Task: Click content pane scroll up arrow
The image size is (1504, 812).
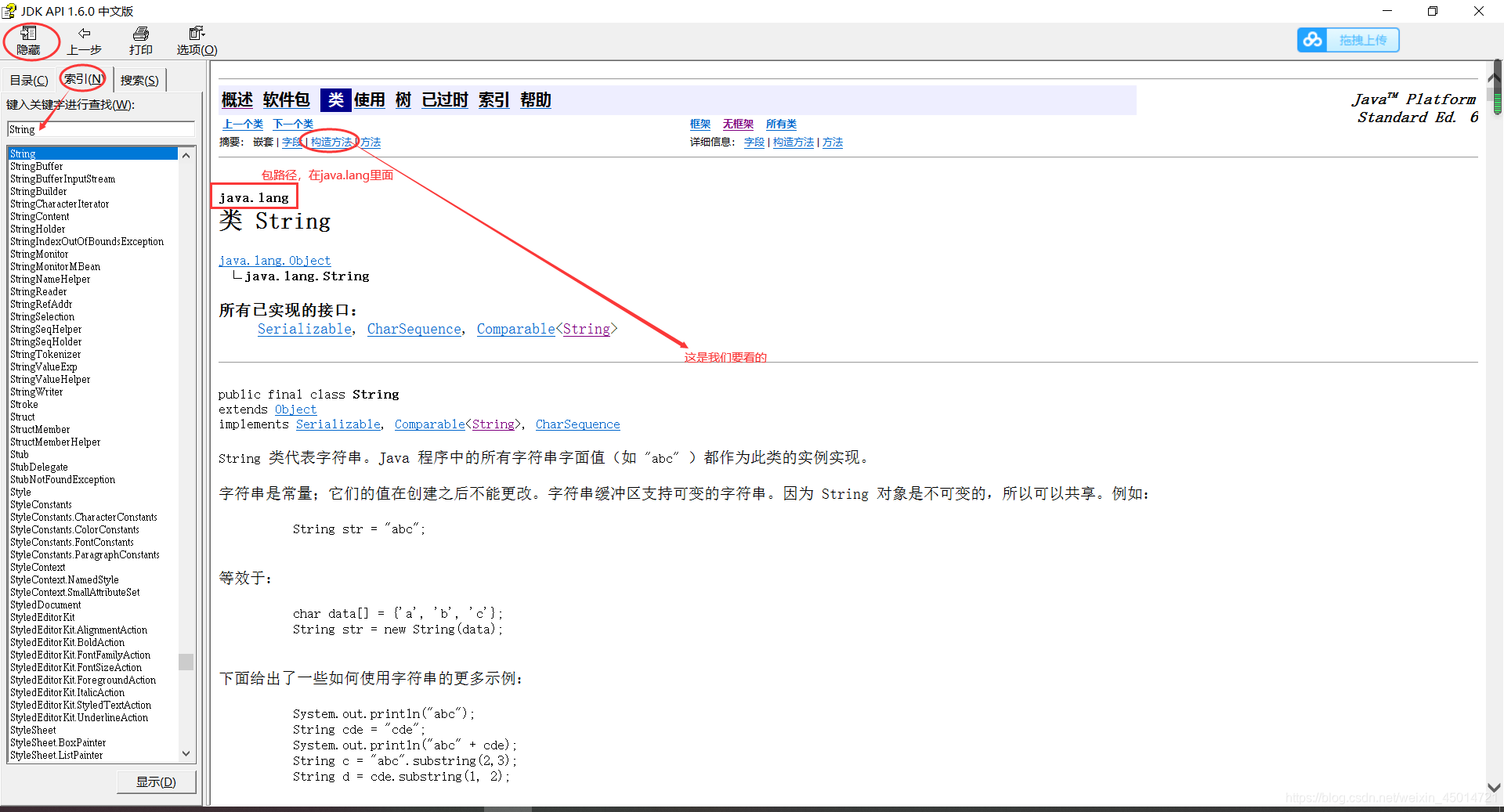Action: [x=1494, y=78]
